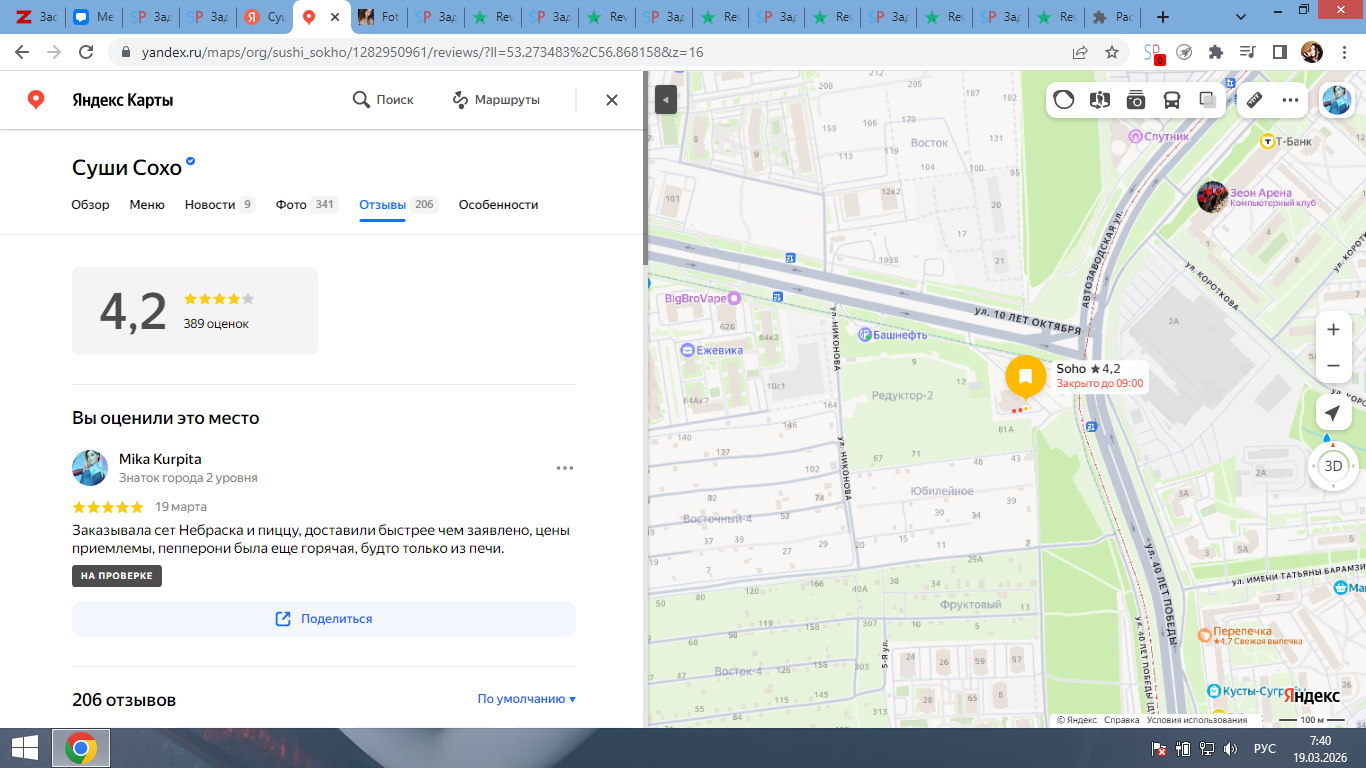
Task: Open the Chrome profile avatar menu
Action: coord(1311,52)
